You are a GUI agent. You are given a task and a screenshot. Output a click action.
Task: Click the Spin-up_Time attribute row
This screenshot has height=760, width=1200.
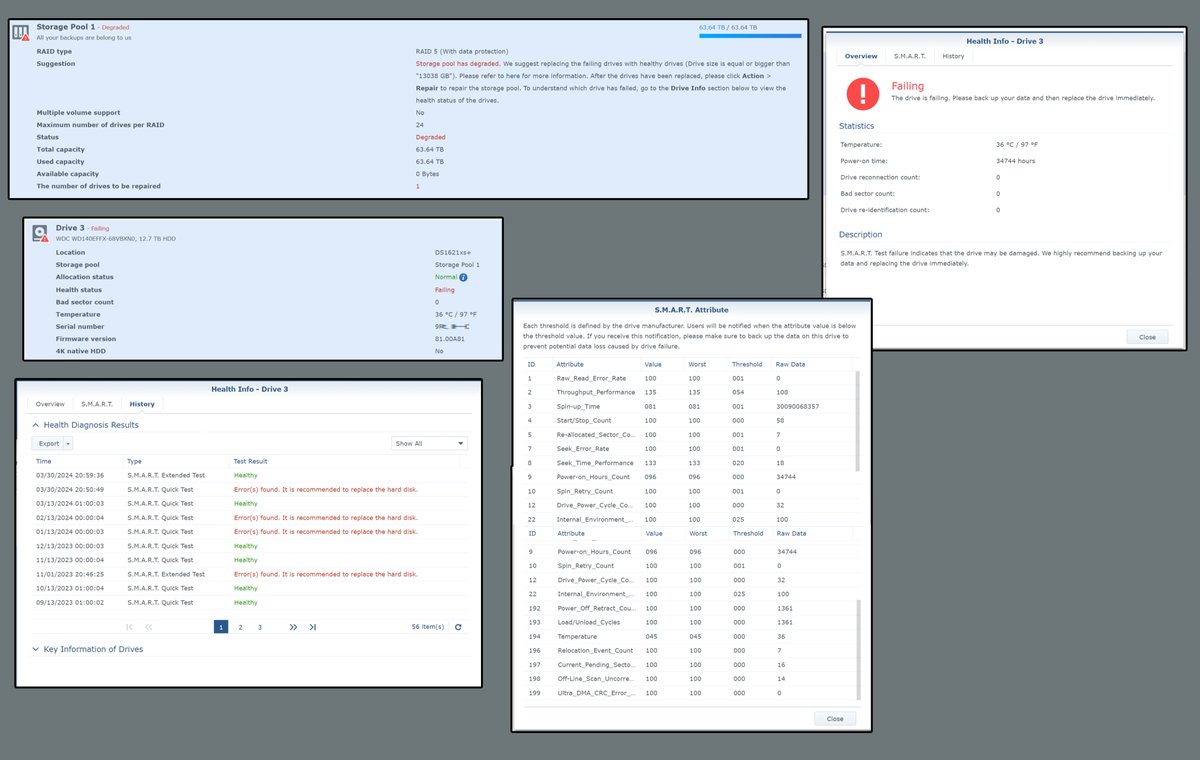(x=688, y=406)
